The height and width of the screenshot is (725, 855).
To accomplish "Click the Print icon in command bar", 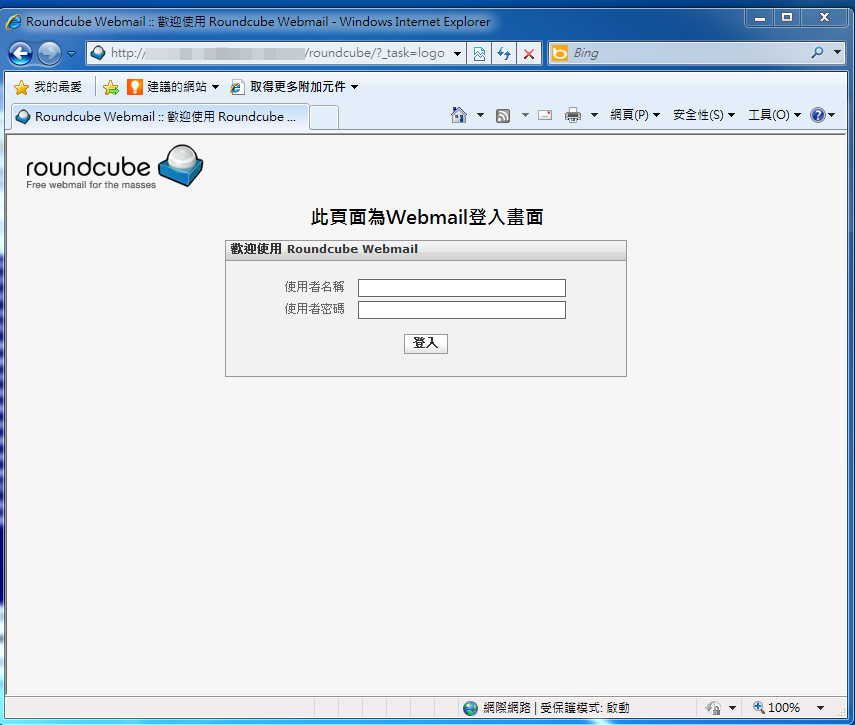I will [x=572, y=115].
